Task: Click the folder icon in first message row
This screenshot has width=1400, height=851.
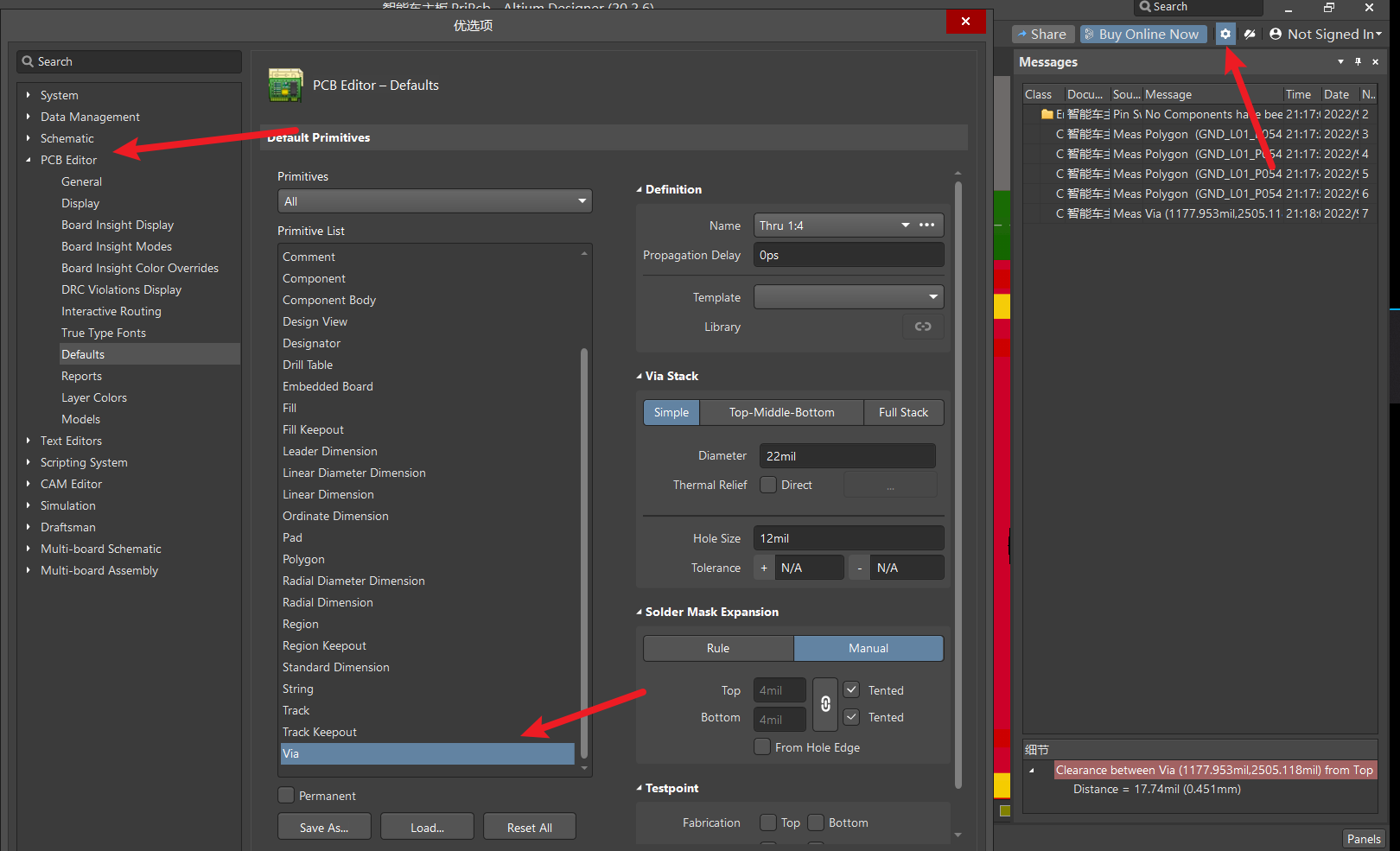Action: tap(1047, 114)
